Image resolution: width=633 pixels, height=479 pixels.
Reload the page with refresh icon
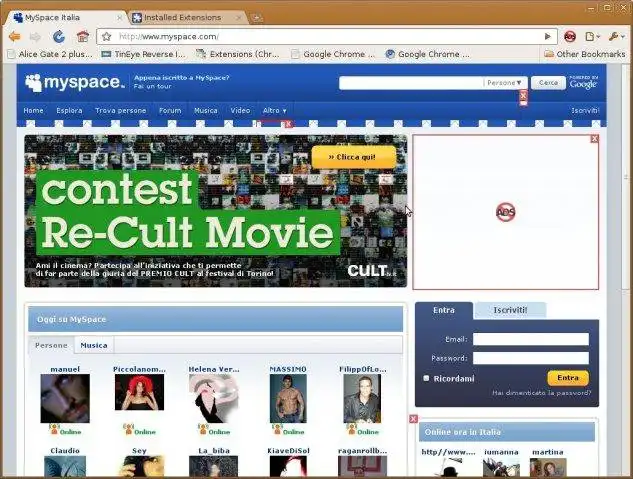pos(59,37)
